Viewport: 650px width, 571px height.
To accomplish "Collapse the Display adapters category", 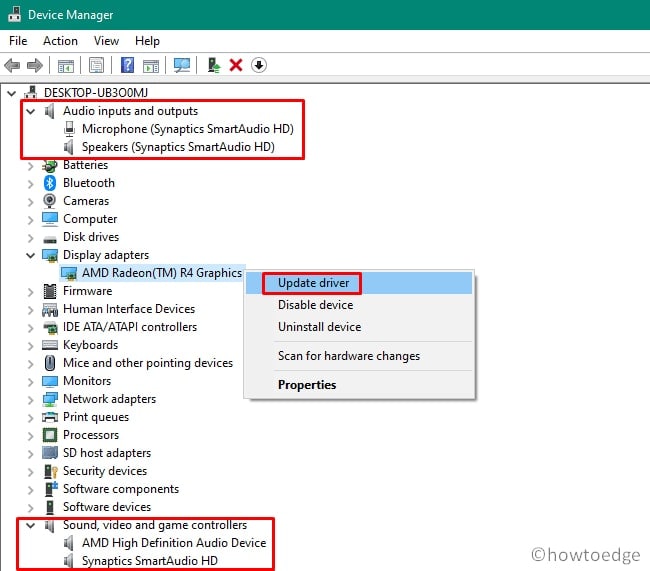I will 30,255.
